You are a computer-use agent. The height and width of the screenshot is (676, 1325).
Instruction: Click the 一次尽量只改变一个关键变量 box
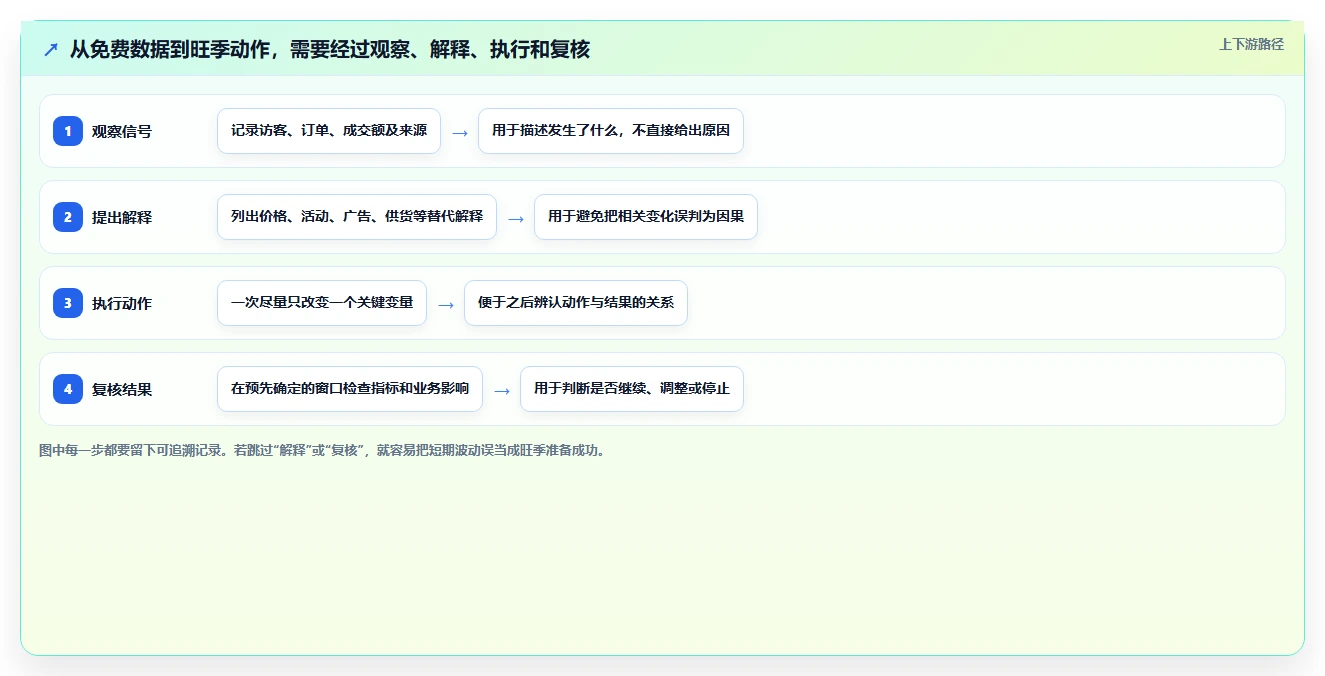point(322,303)
